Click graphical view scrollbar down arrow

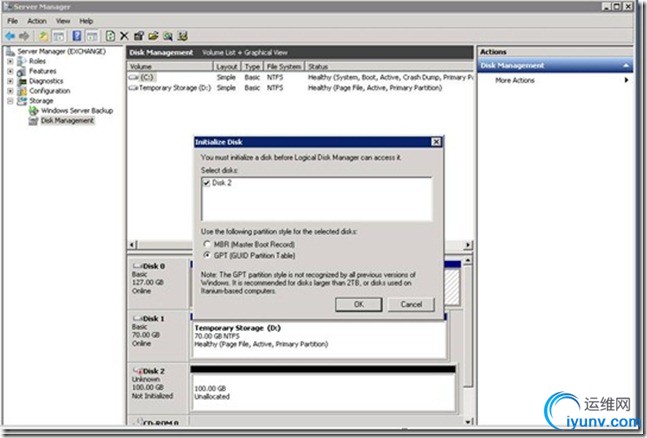(468, 421)
